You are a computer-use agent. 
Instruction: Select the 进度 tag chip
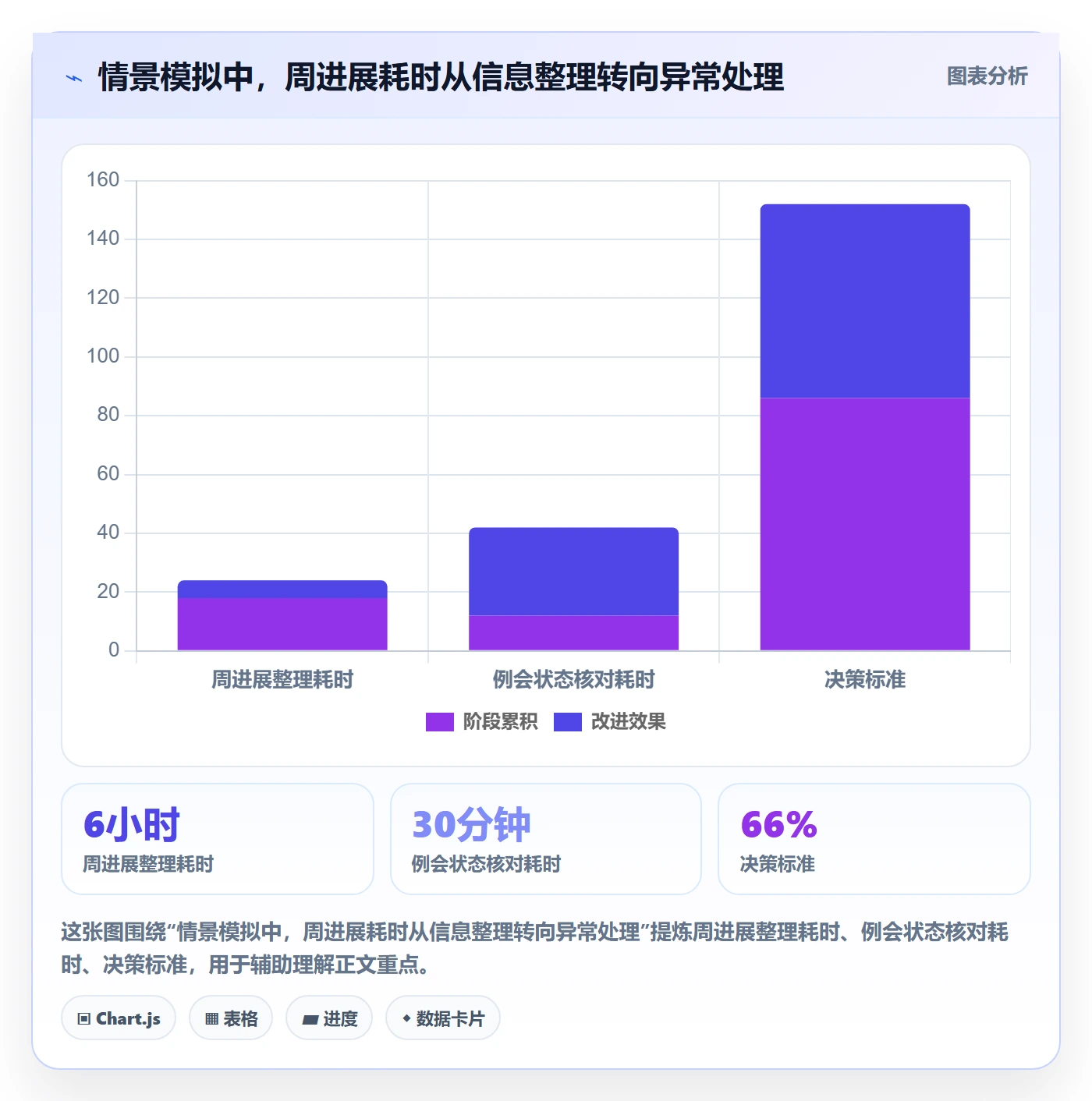point(329,1018)
